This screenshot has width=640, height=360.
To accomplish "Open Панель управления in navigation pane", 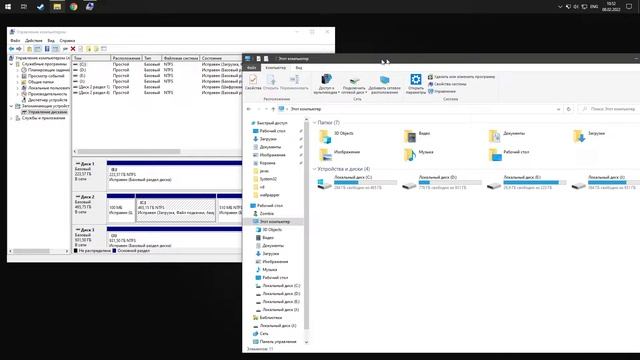I will [x=275, y=342].
